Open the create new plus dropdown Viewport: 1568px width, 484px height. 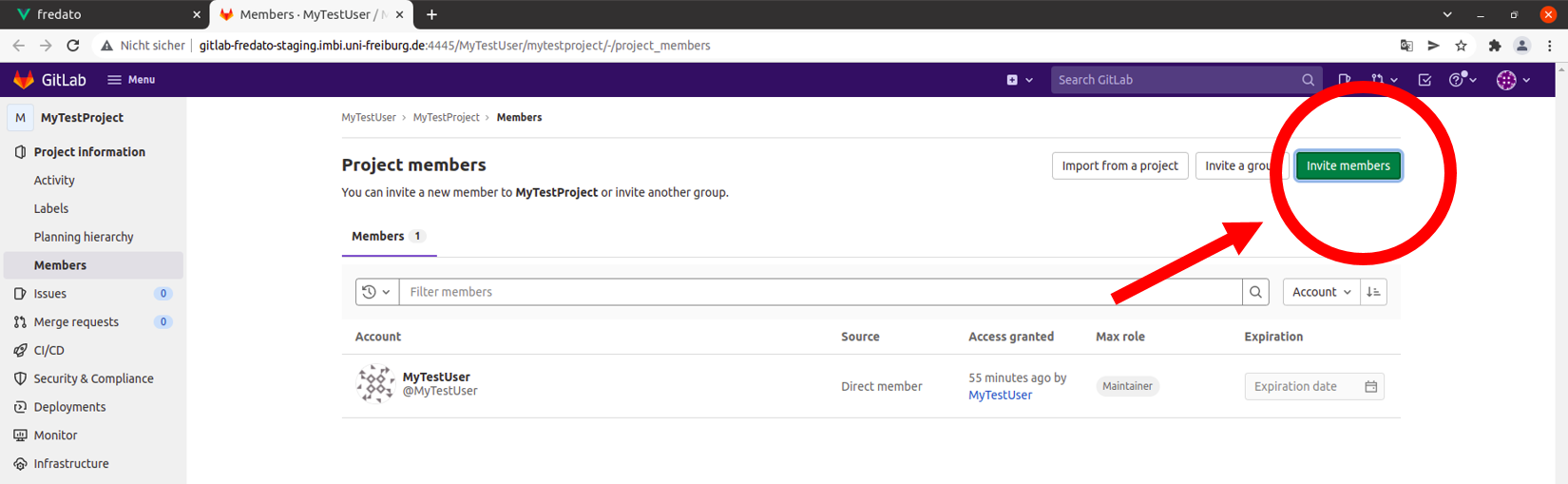[x=1020, y=80]
